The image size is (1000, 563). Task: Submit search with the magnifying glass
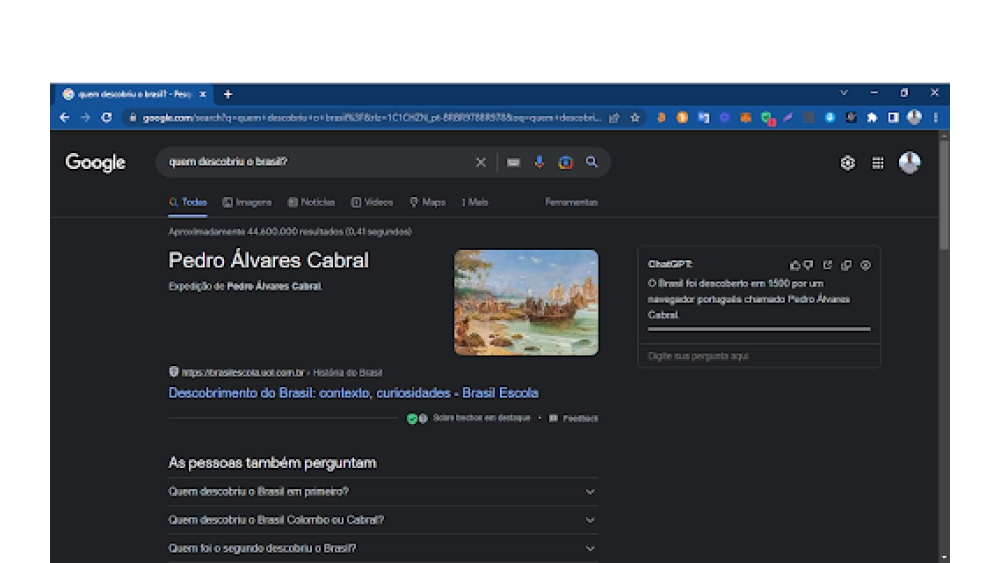[592, 162]
